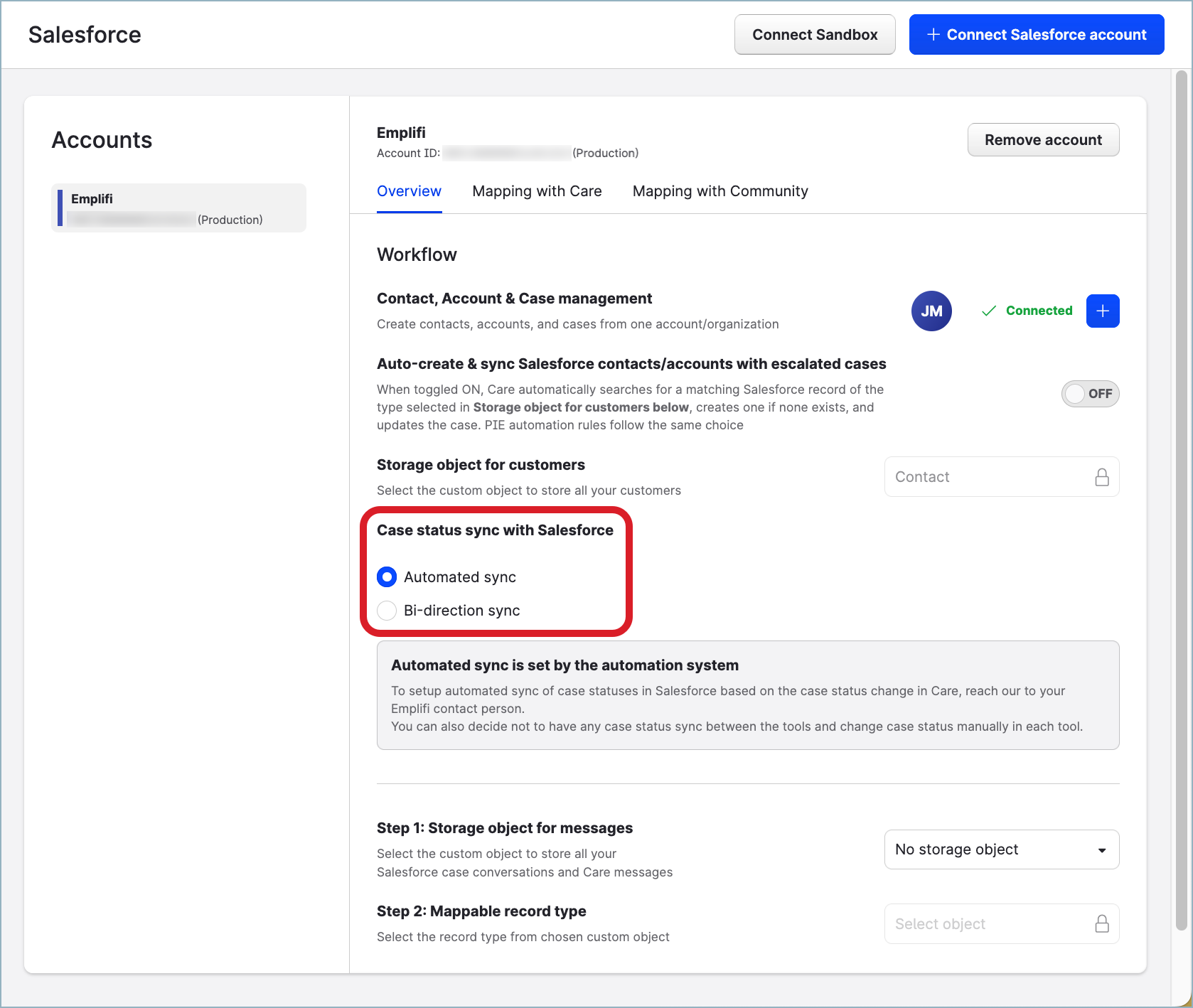
Task: Click the Account ID label in header
Action: point(409,153)
